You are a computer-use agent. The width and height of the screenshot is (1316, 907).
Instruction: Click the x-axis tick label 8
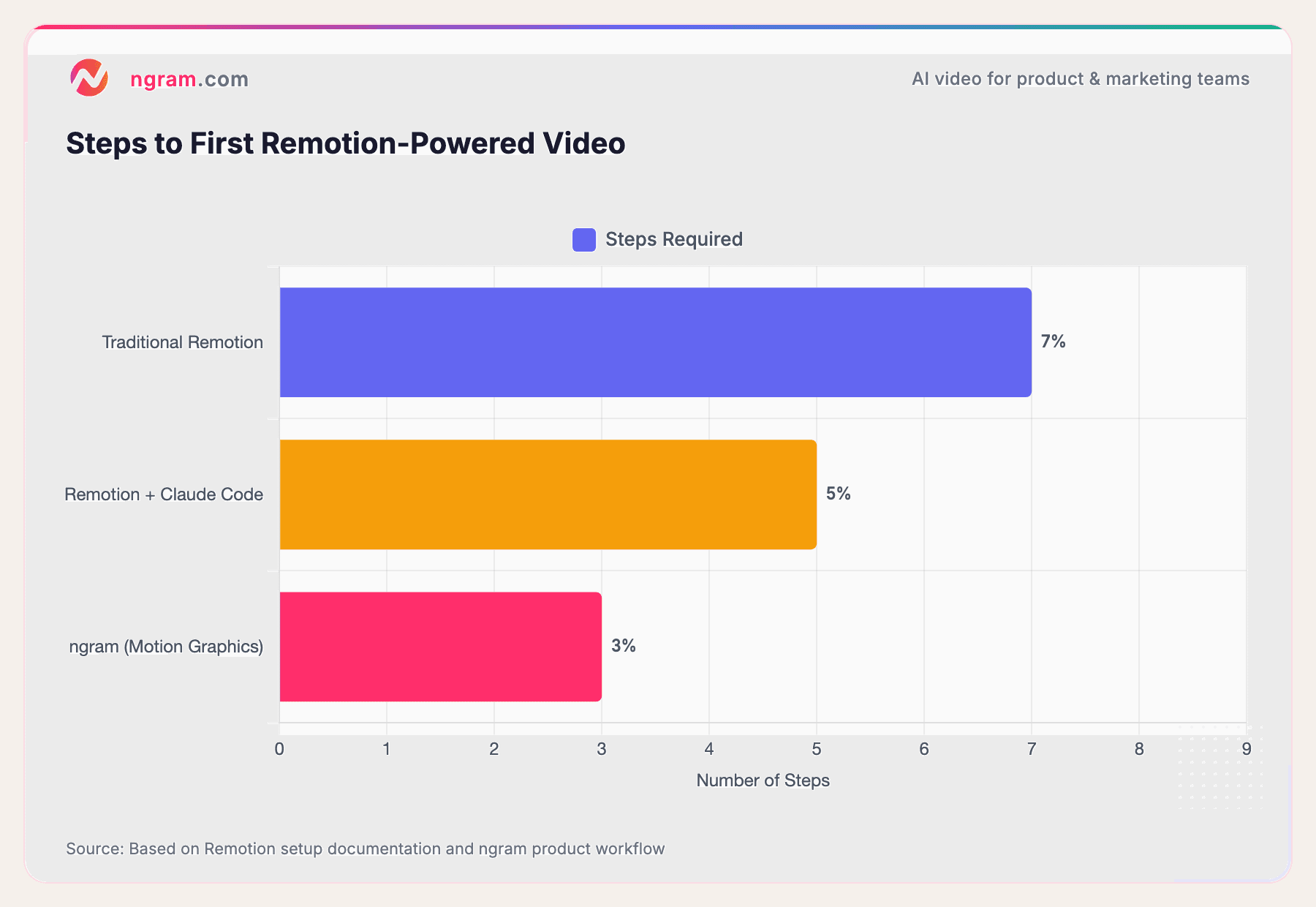pos(1139,749)
